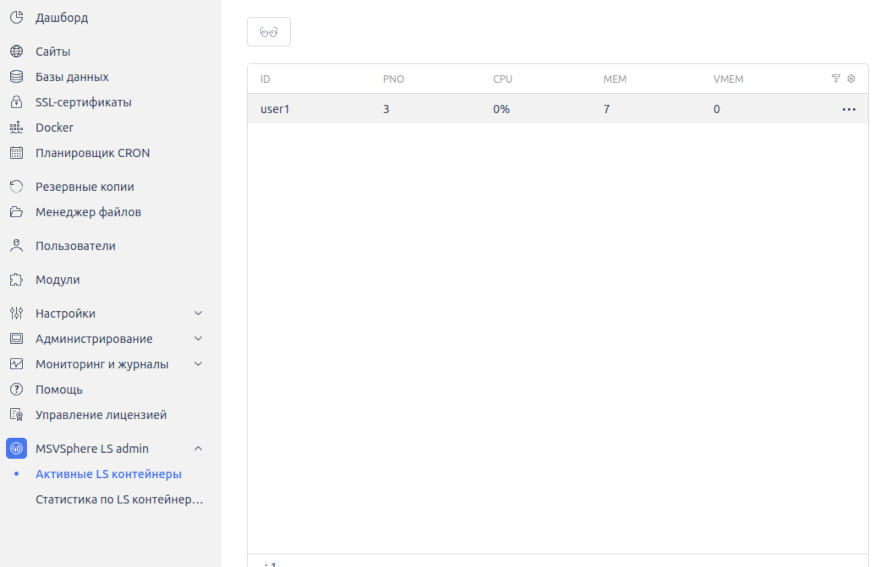The height and width of the screenshot is (567, 880).
Task: Click the Dashboard pie chart icon
Action: tap(16, 17)
